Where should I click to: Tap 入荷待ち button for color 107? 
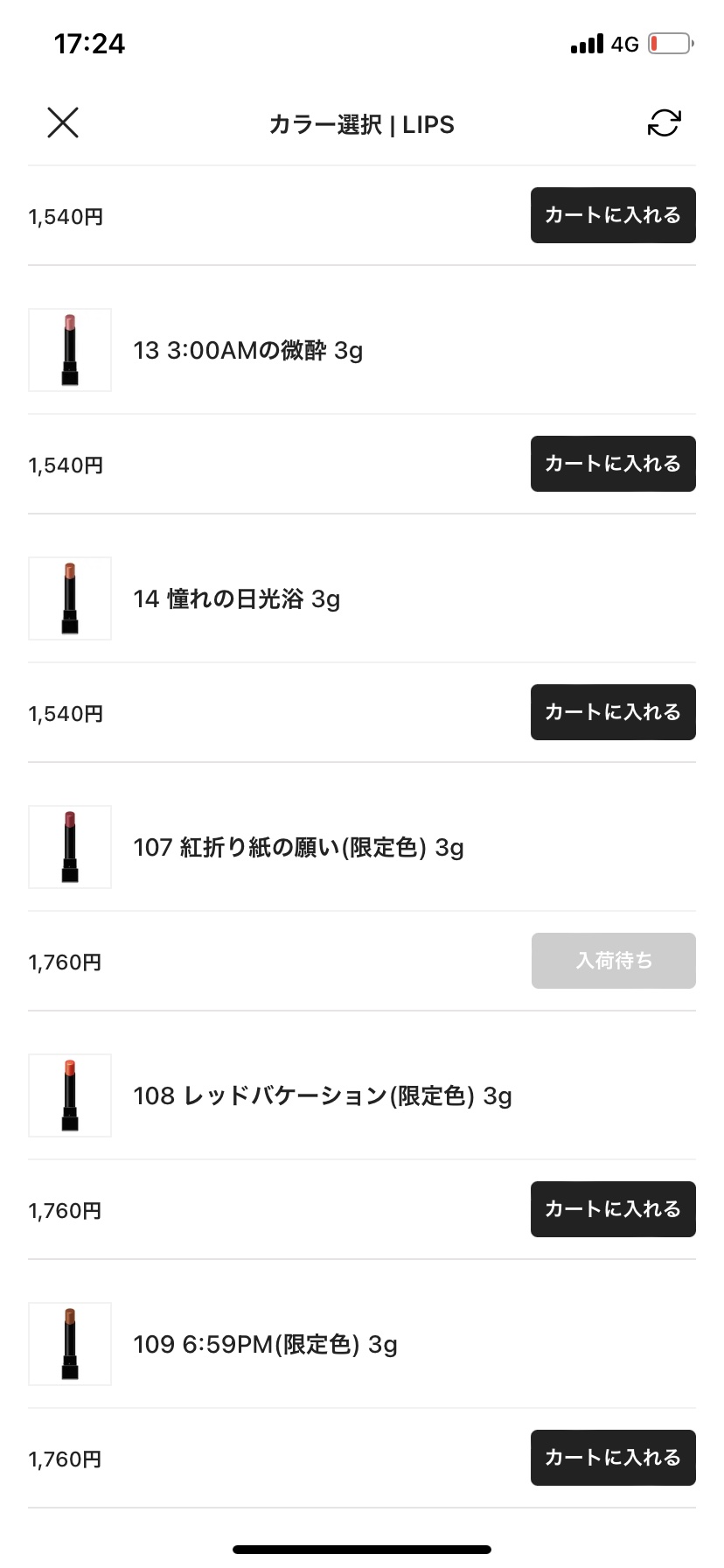613,961
